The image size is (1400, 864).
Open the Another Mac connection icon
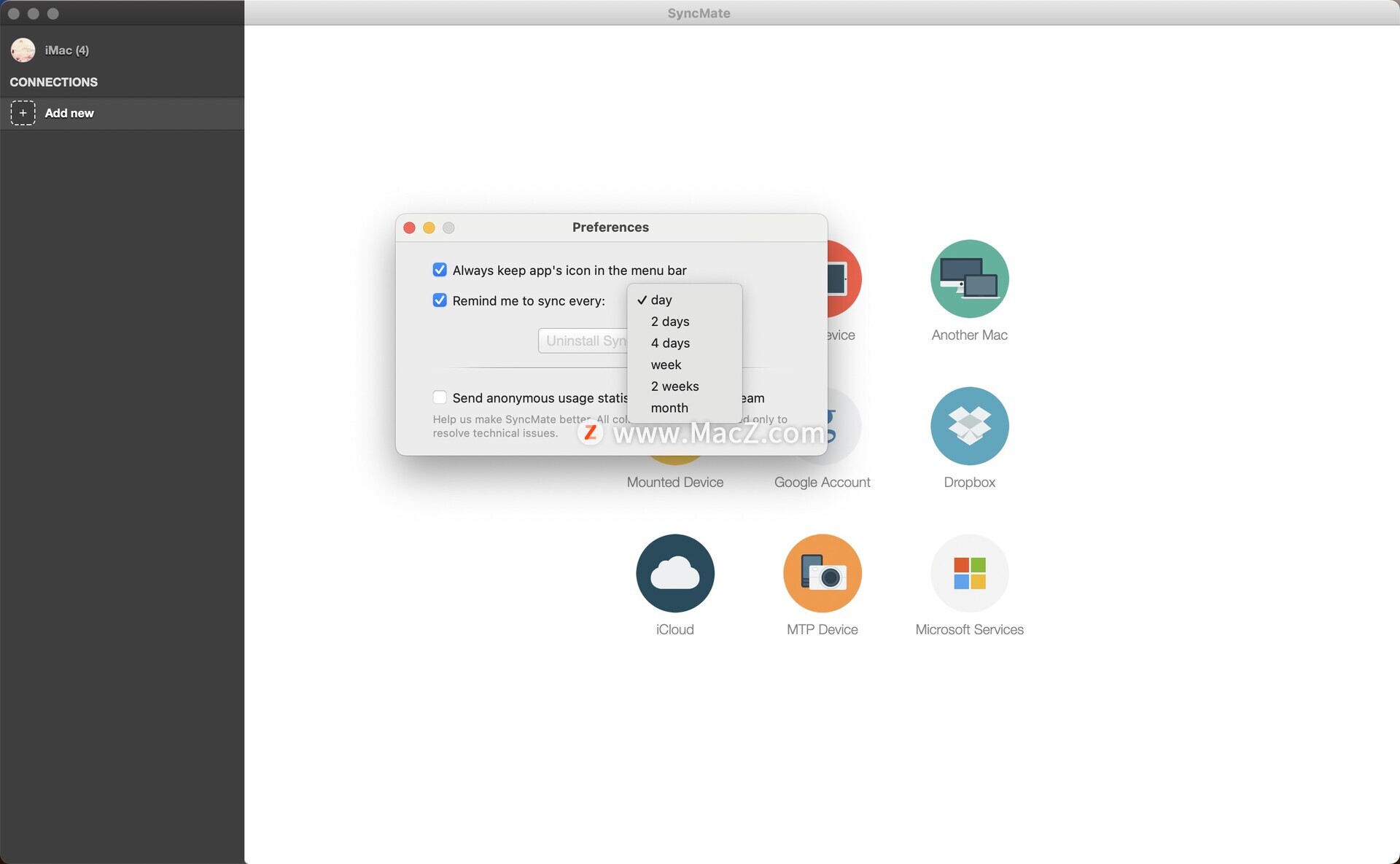969,279
